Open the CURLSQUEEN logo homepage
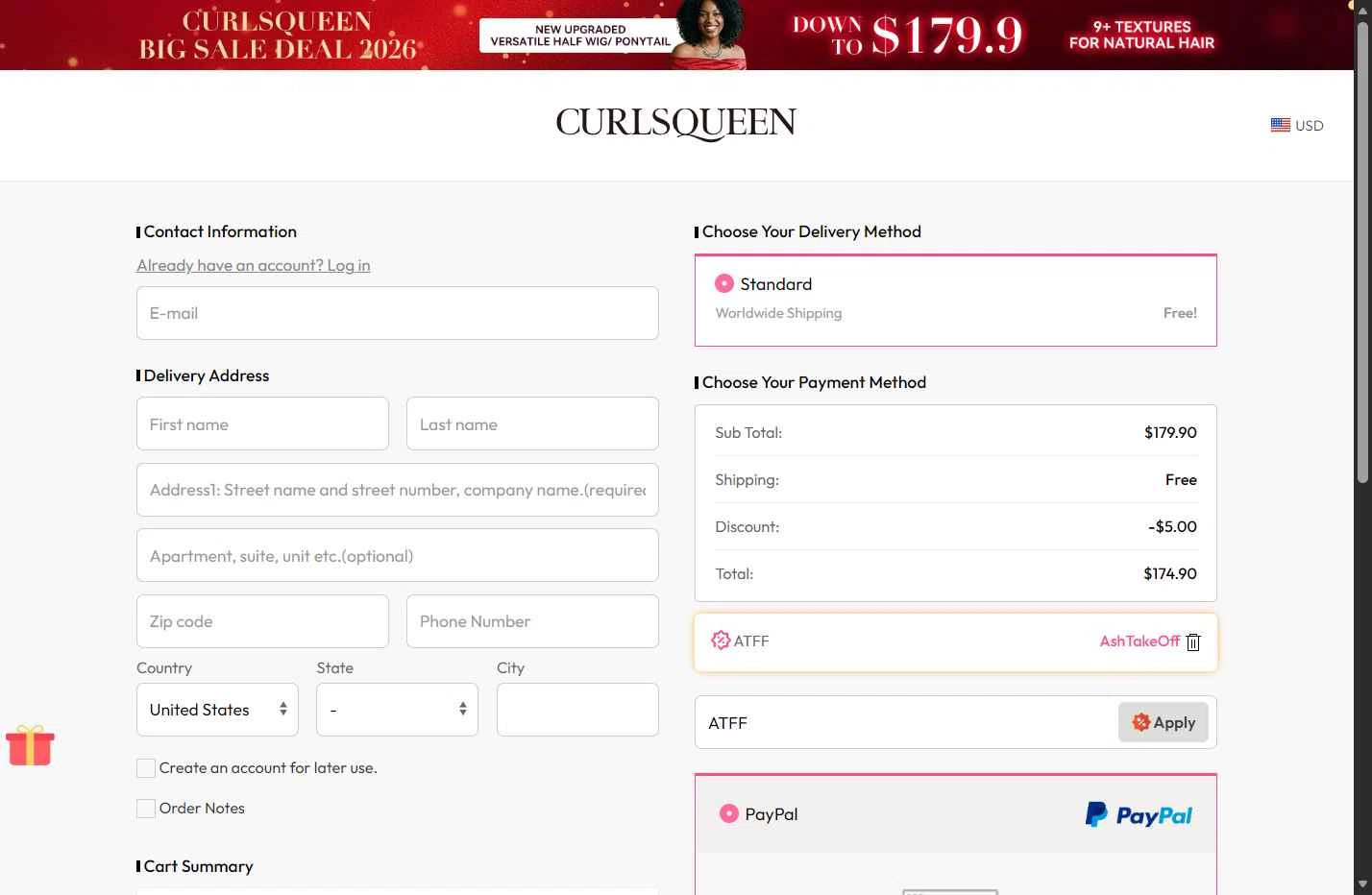This screenshot has height=895, width=1372. point(676,123)
